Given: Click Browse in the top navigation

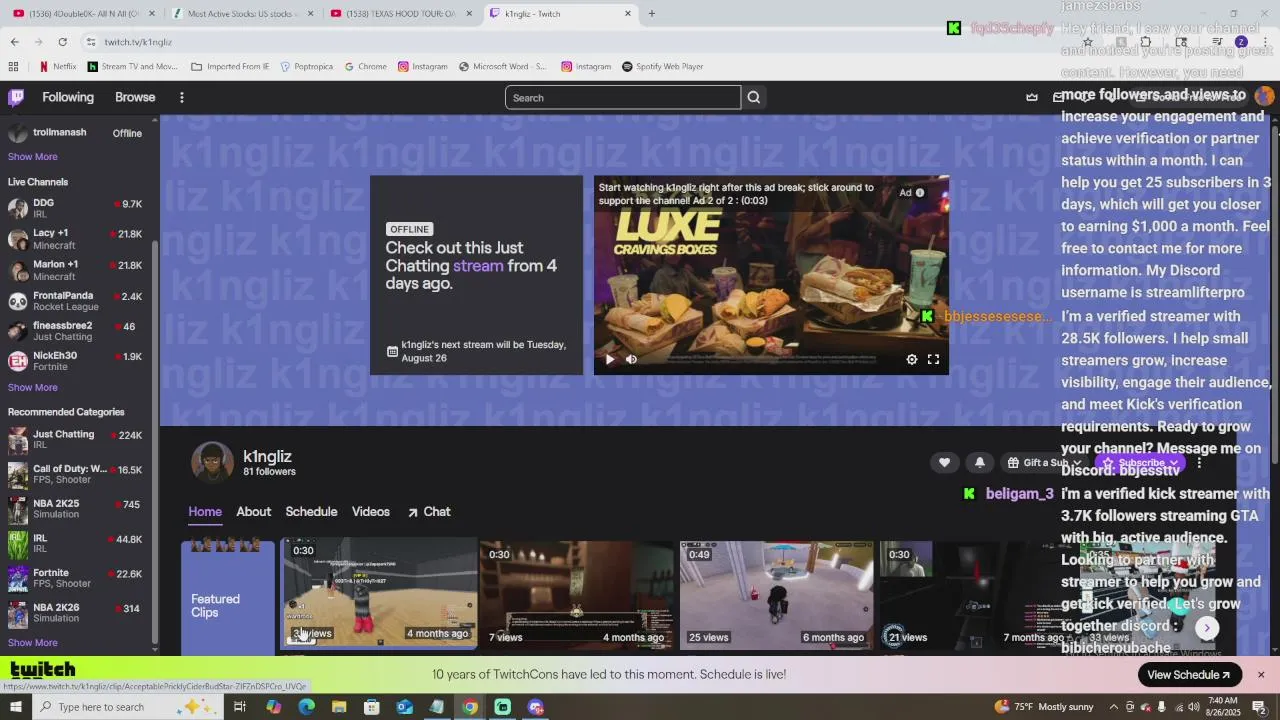Looking at the screenshot, I should point(135,97).
